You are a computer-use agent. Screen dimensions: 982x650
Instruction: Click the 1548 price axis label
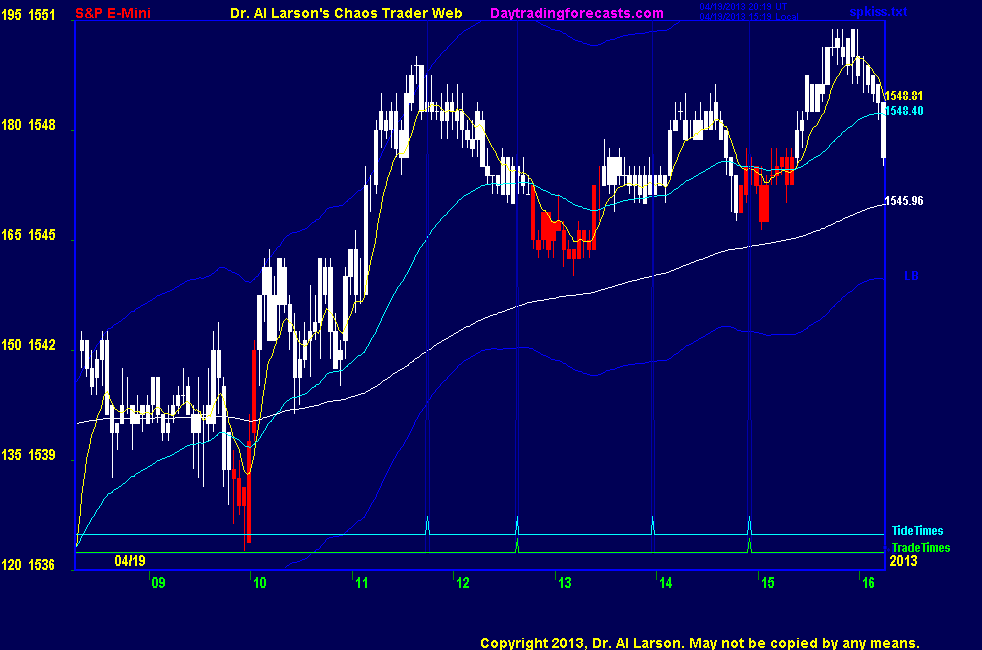(42, 125)
